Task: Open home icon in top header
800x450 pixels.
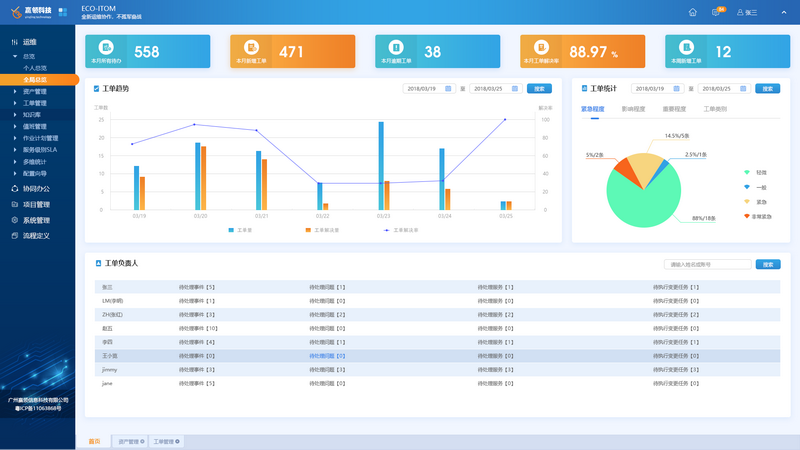Action: pyautogui.click(x=692, y=12)
